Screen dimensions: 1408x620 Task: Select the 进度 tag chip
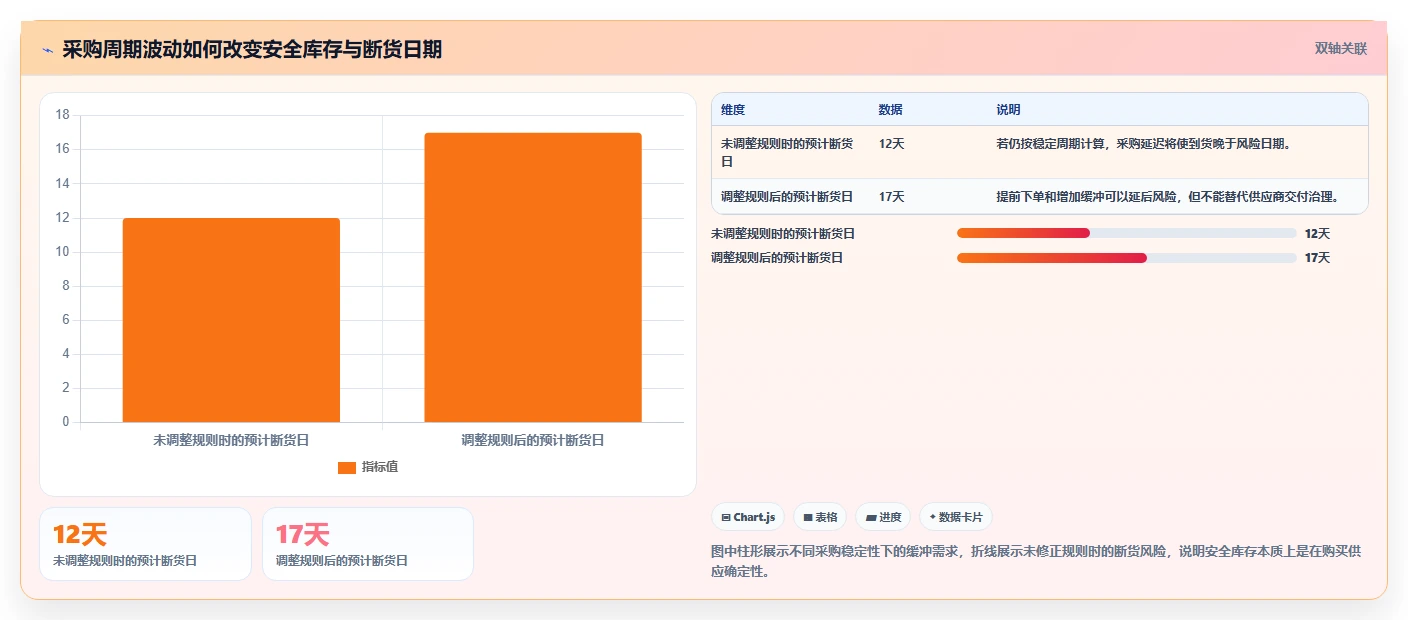pyautogui.click(x=883, y=517)
